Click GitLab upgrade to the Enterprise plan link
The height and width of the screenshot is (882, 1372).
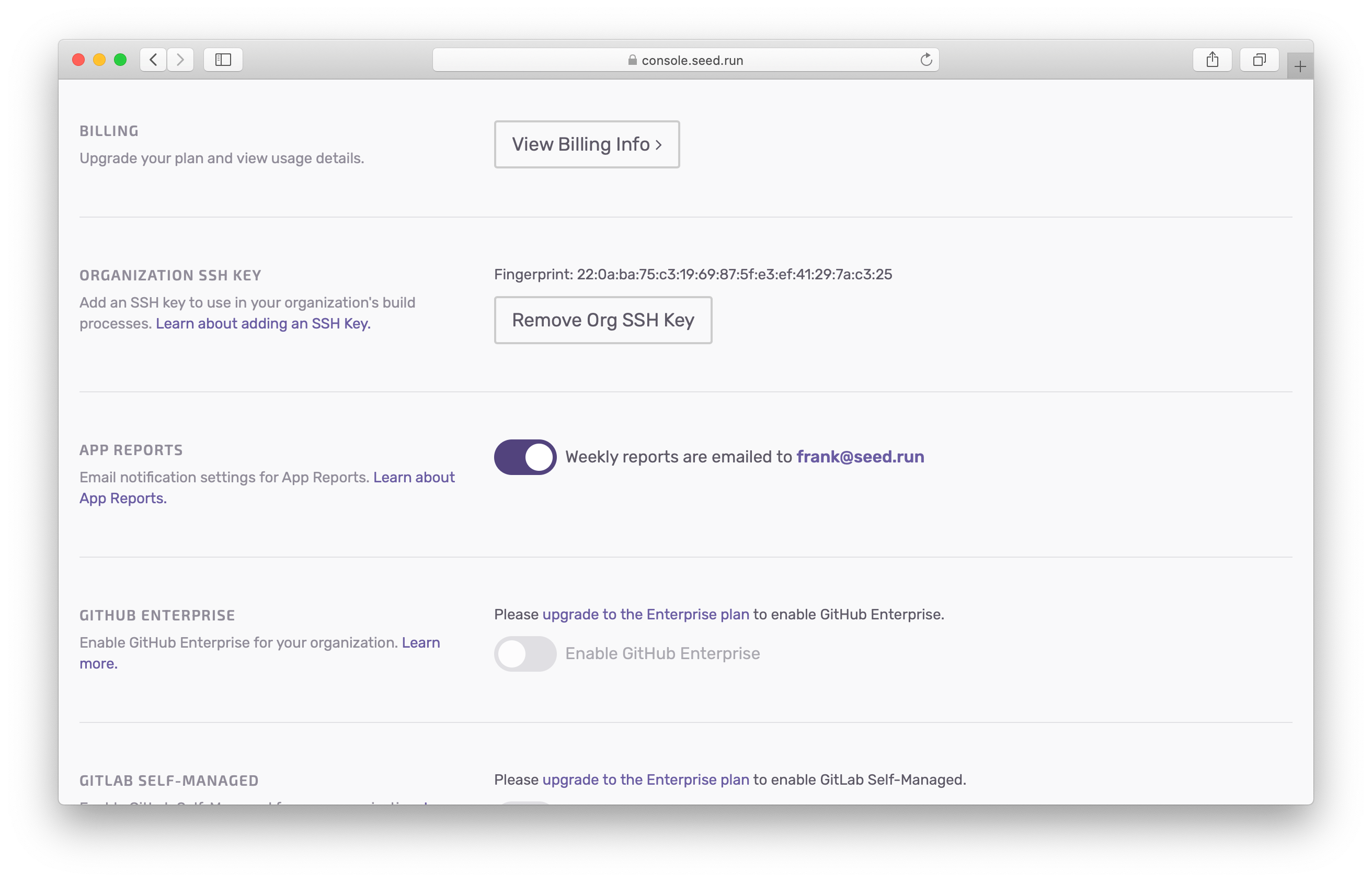pos(645,779)
